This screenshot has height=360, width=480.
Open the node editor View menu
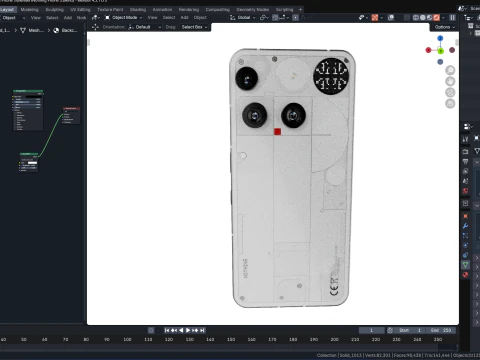tap(35, 18)
